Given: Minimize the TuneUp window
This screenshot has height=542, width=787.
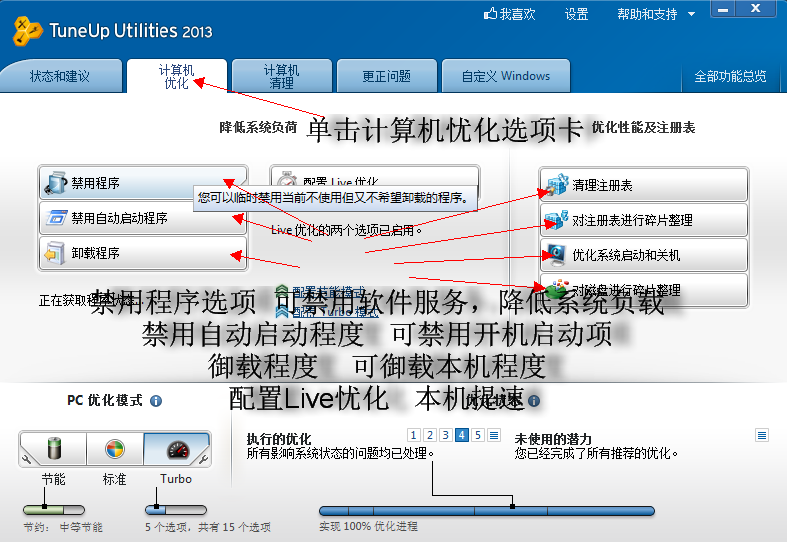Looking at the screenshot, I should pos(723,9).
